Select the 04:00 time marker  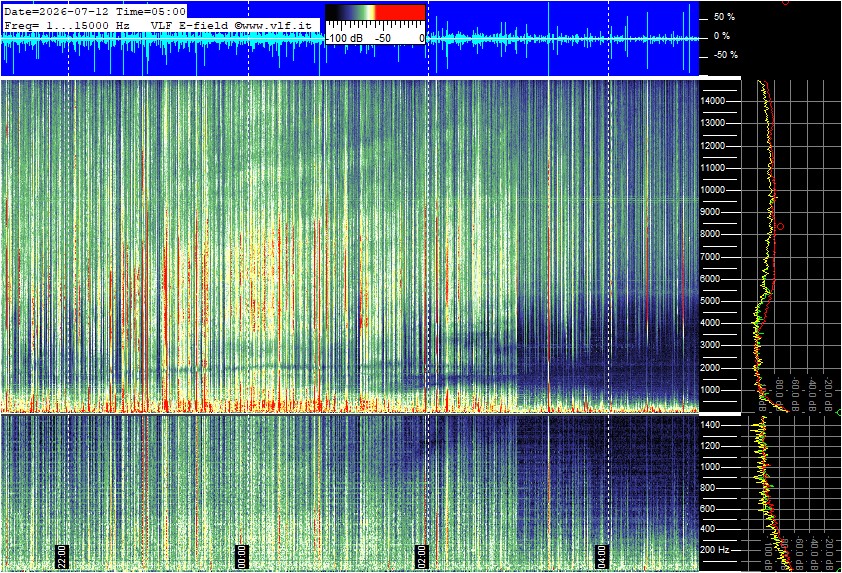pyautogui.click(x=602, y=556)
